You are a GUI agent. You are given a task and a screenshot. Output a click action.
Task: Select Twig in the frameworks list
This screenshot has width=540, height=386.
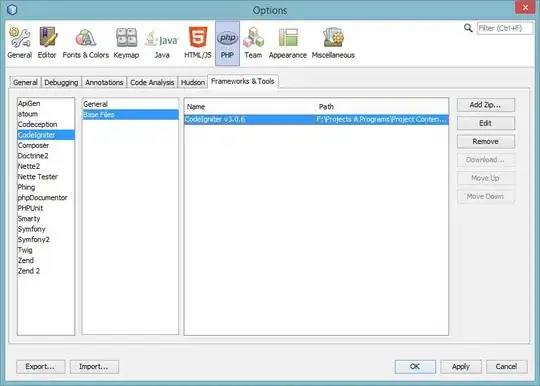tap(46, 250)
